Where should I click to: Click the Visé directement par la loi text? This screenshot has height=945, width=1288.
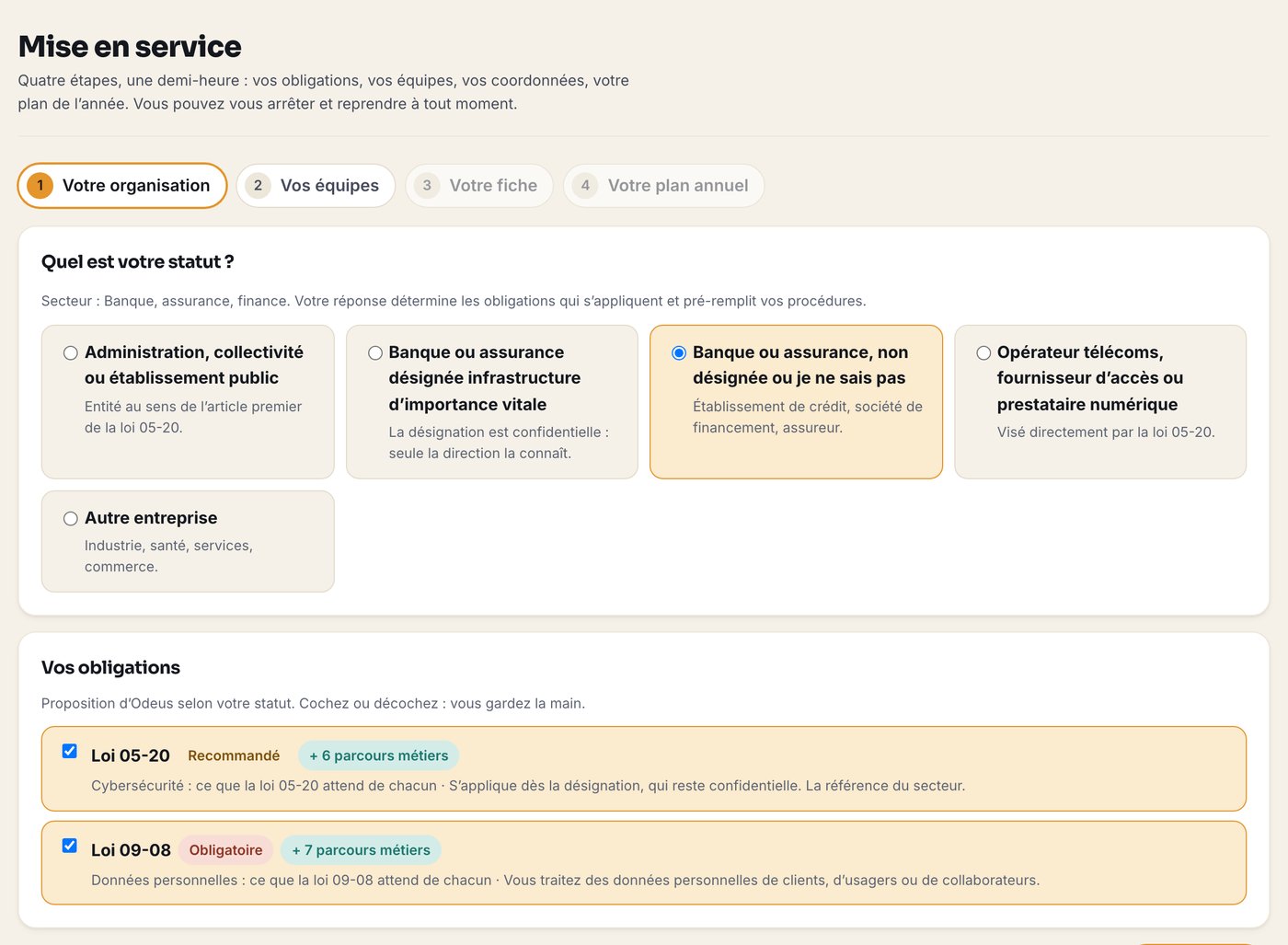pyautogui.click(x=1106, y=432)
